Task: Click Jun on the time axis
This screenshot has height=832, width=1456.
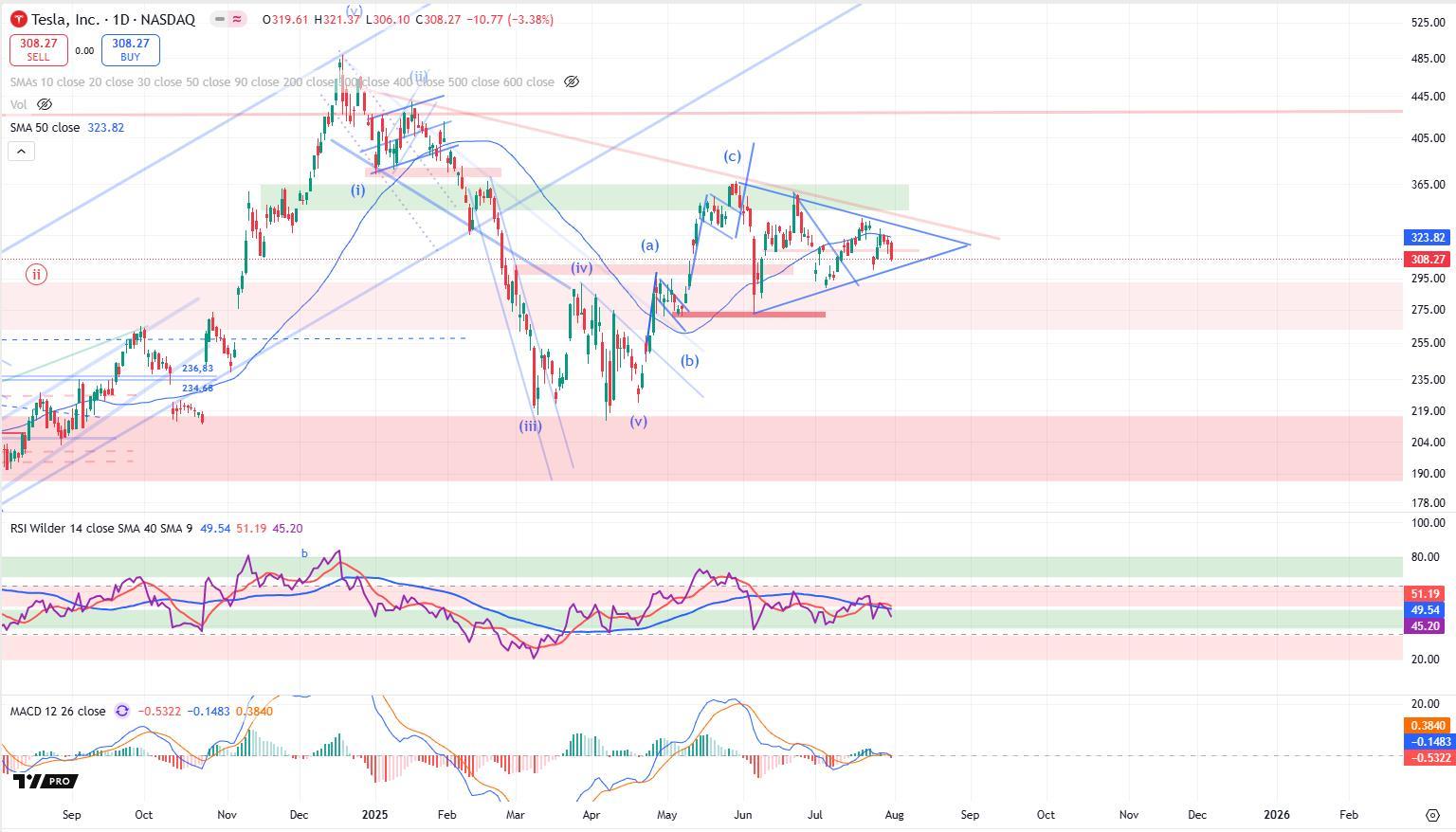Action: click(x=743, y=814)
